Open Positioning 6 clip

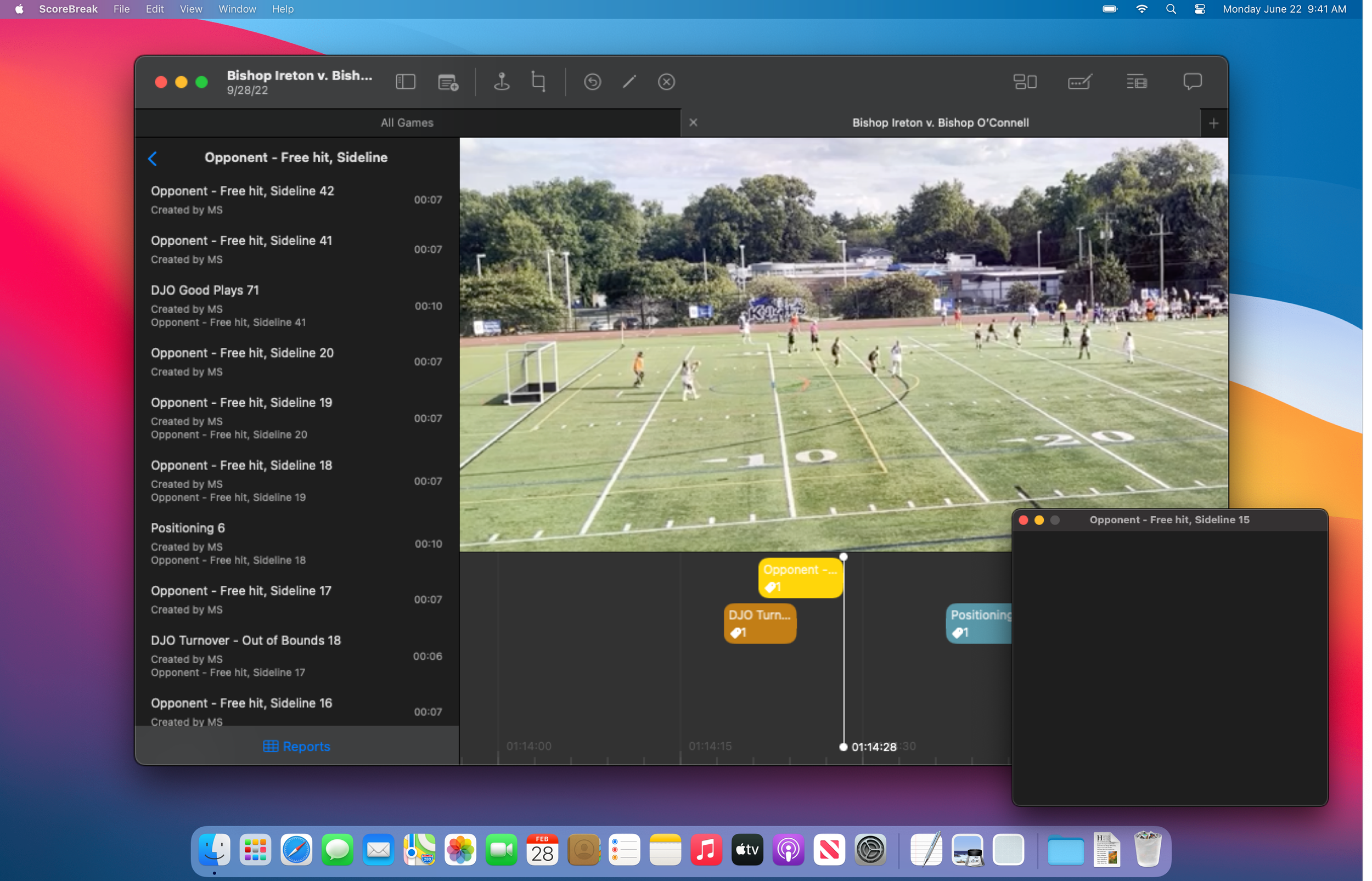pos(296,544)
